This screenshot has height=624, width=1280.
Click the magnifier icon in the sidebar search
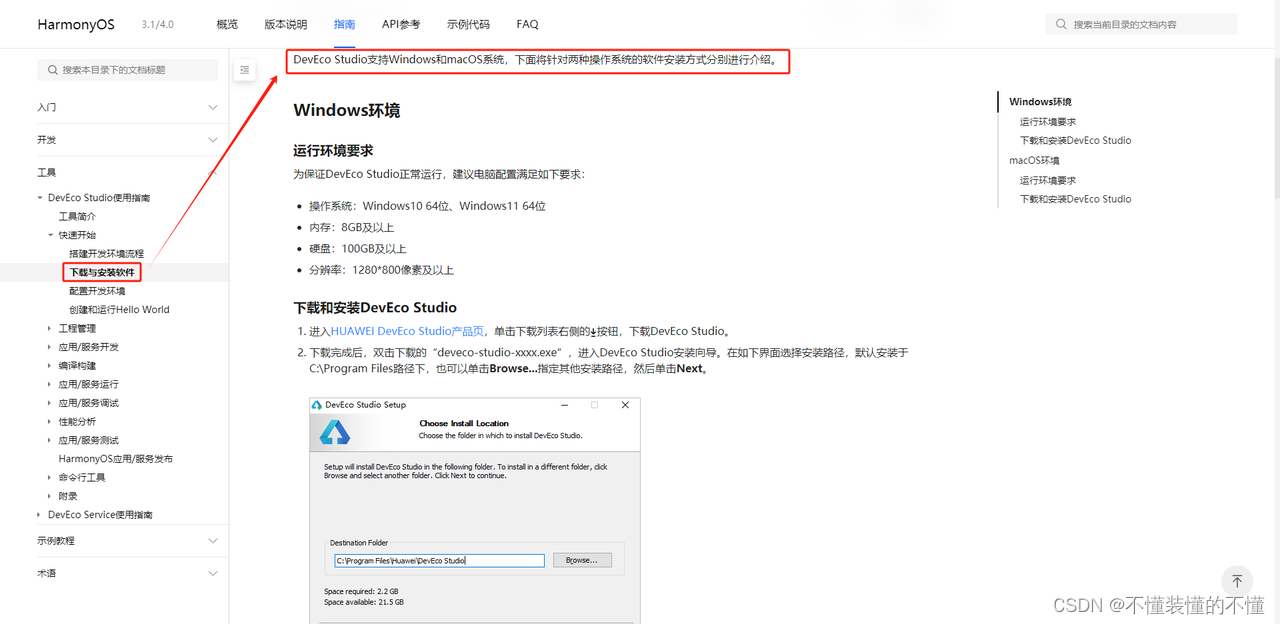(52, 70)
